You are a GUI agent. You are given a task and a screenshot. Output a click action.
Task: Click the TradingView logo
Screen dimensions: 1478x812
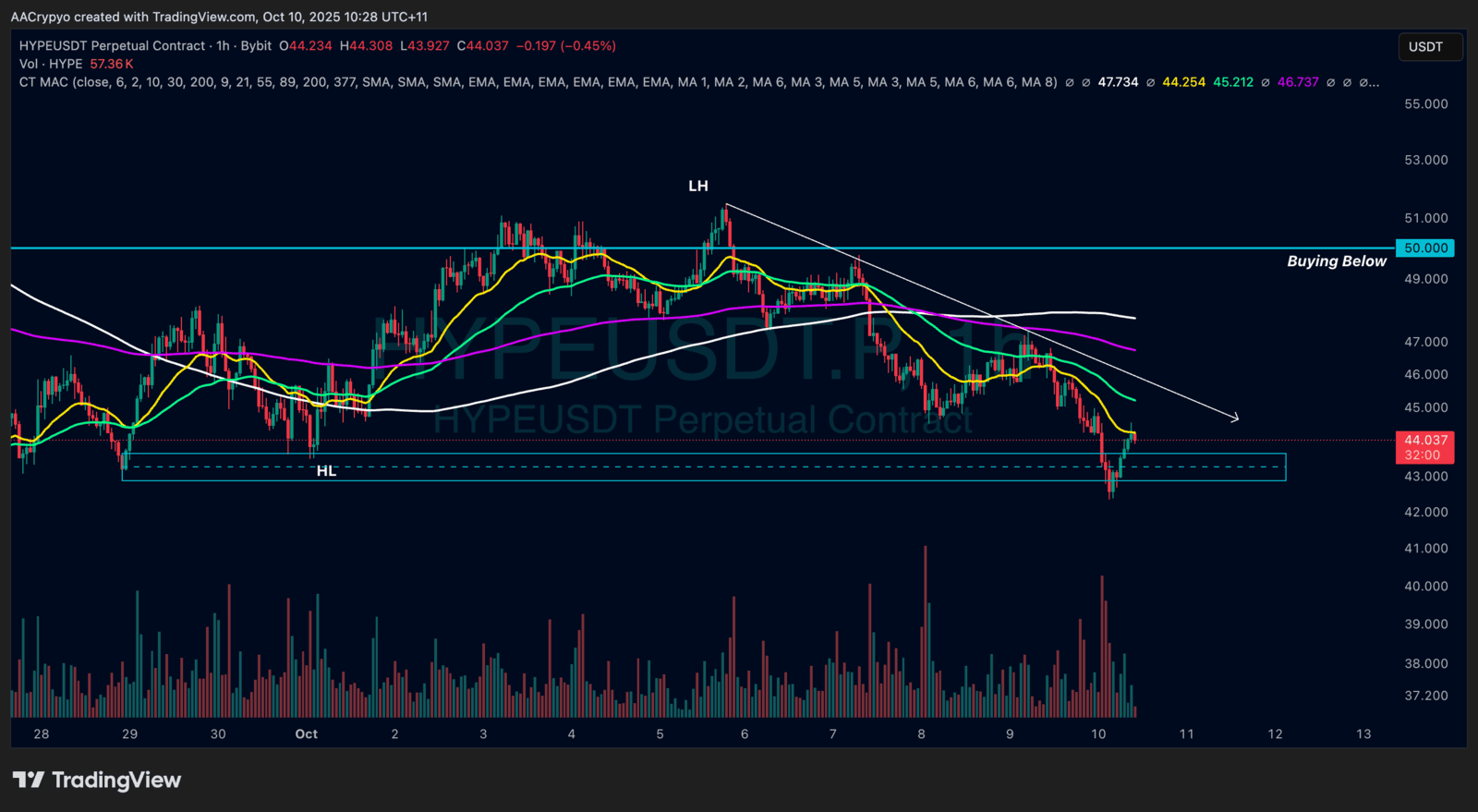[x=97, y=781]
